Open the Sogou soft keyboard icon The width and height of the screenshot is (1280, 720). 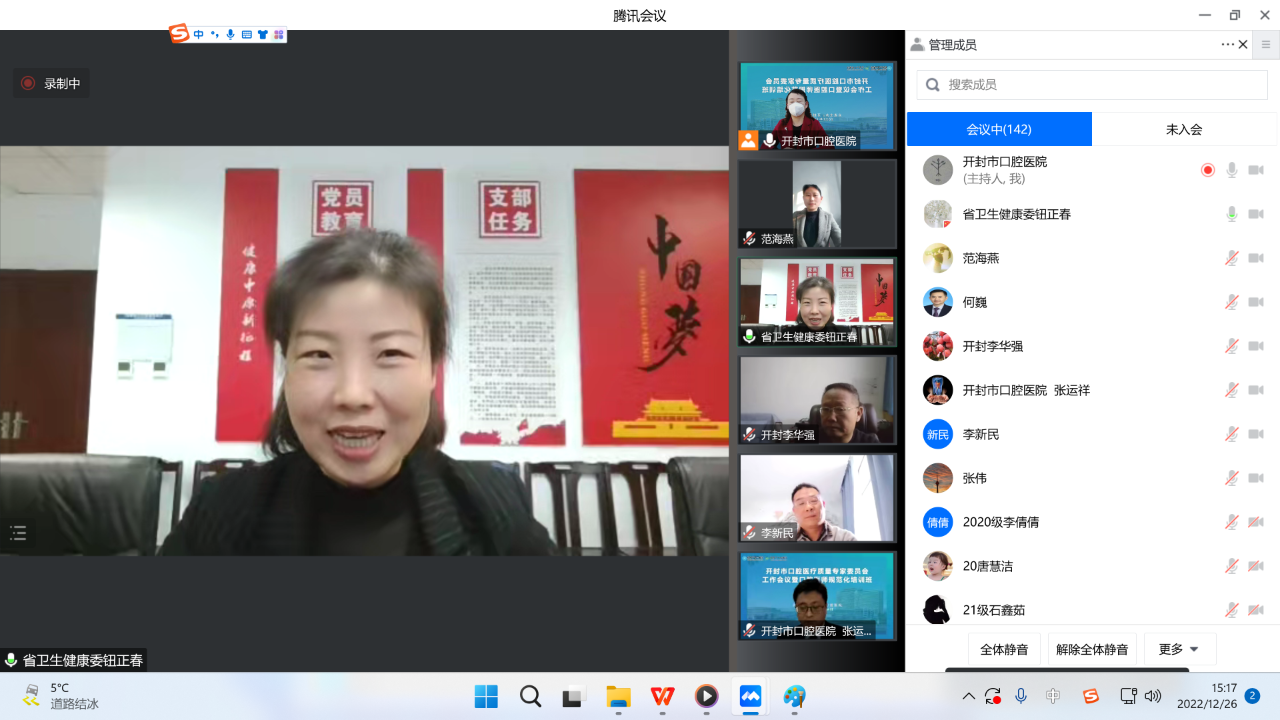[247, 33]
